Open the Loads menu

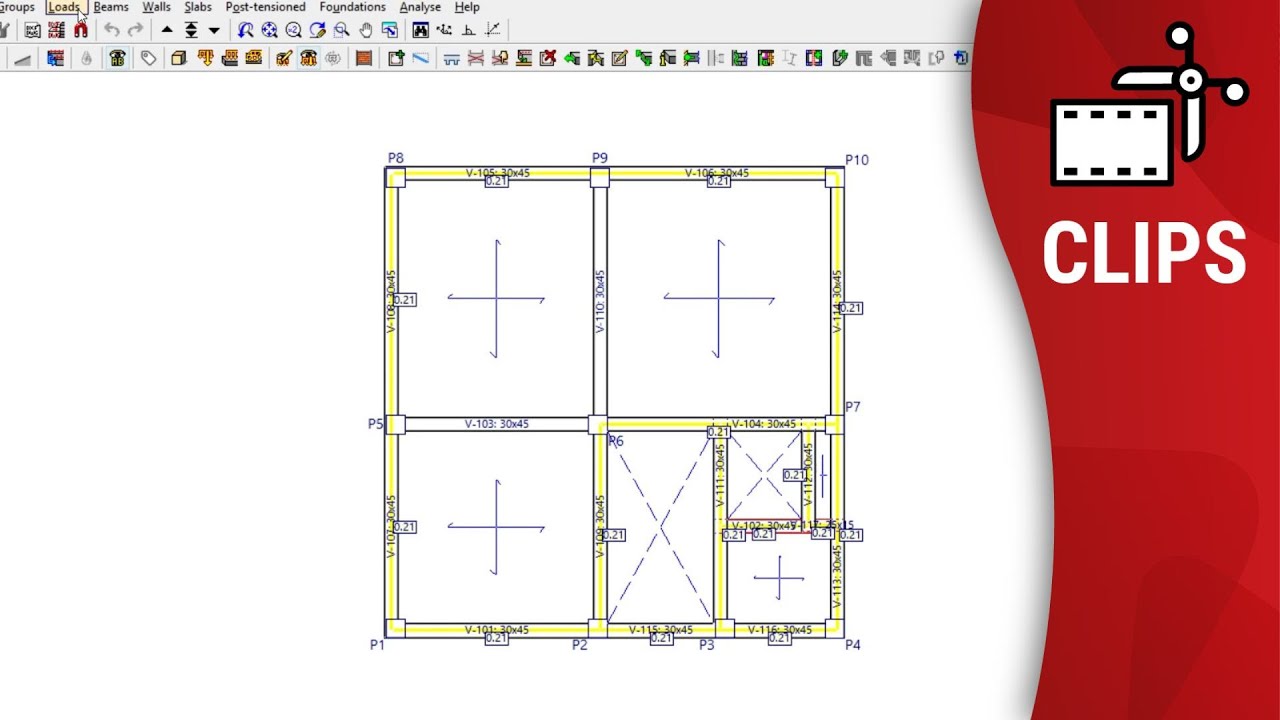point(64,7)
